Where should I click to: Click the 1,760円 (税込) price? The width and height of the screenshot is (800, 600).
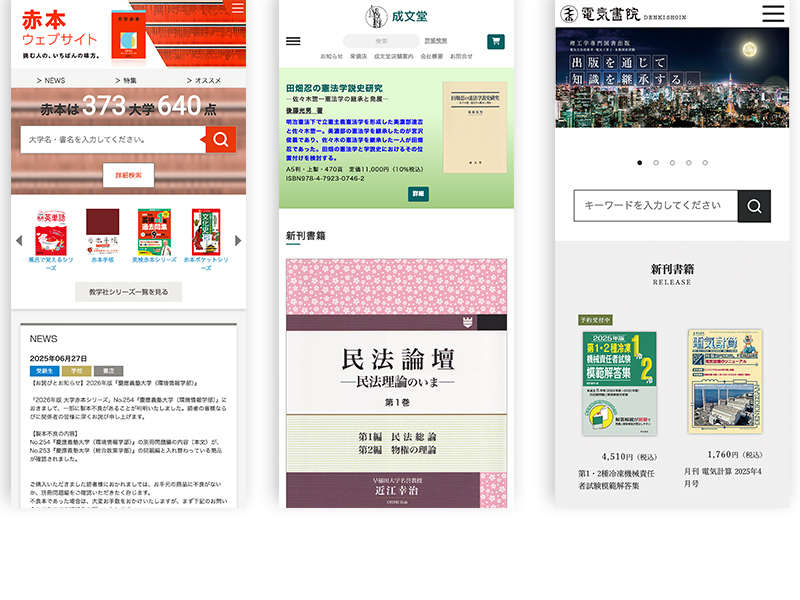[x=735, y=455]
